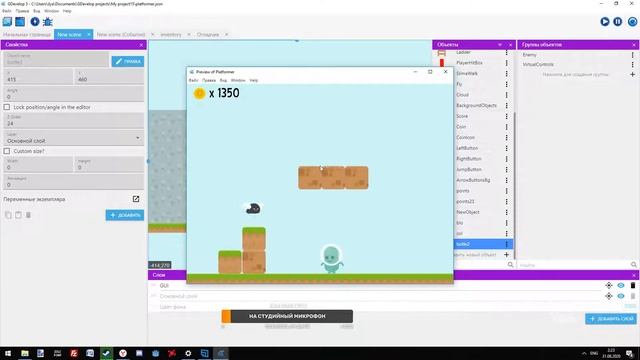
Task: Delete the GUI layer via trash icon
Action: click(633, 285)
